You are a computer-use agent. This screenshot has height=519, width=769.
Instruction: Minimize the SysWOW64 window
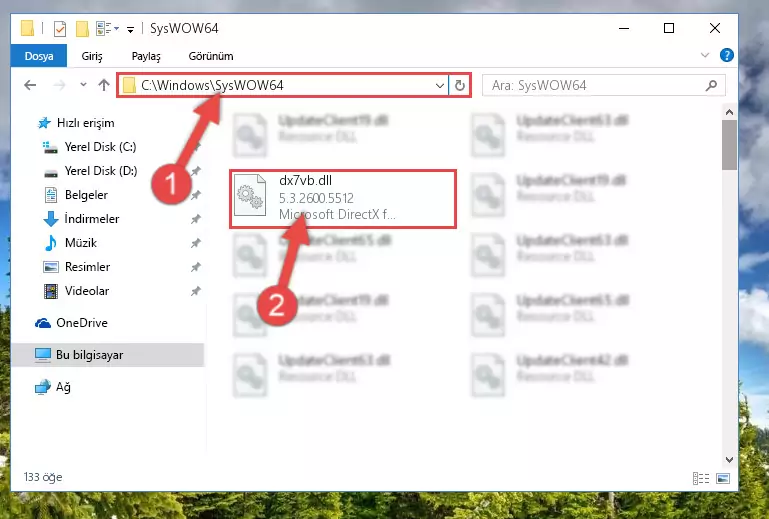tap(624, 28)
